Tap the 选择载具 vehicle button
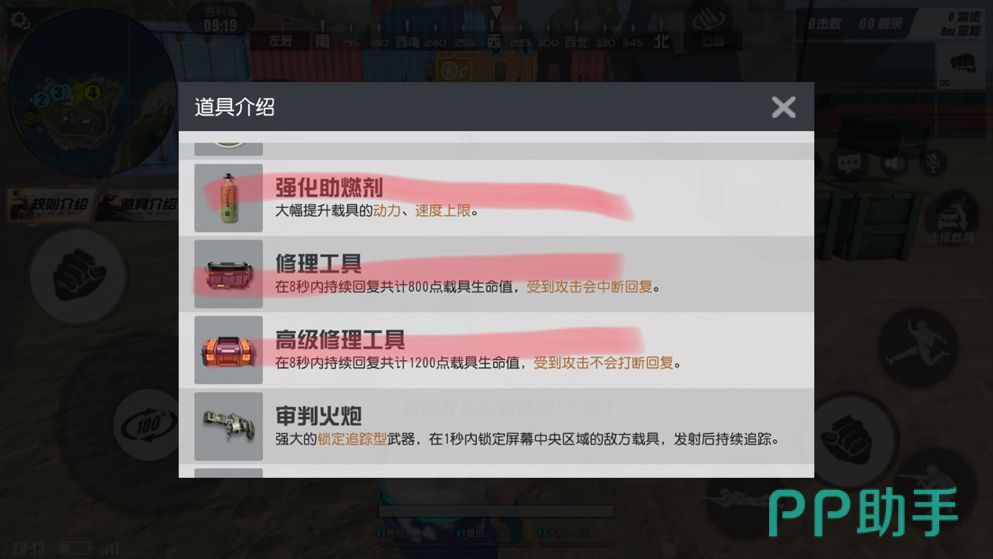Screen dimensions: 993x559 coord(951,220)
